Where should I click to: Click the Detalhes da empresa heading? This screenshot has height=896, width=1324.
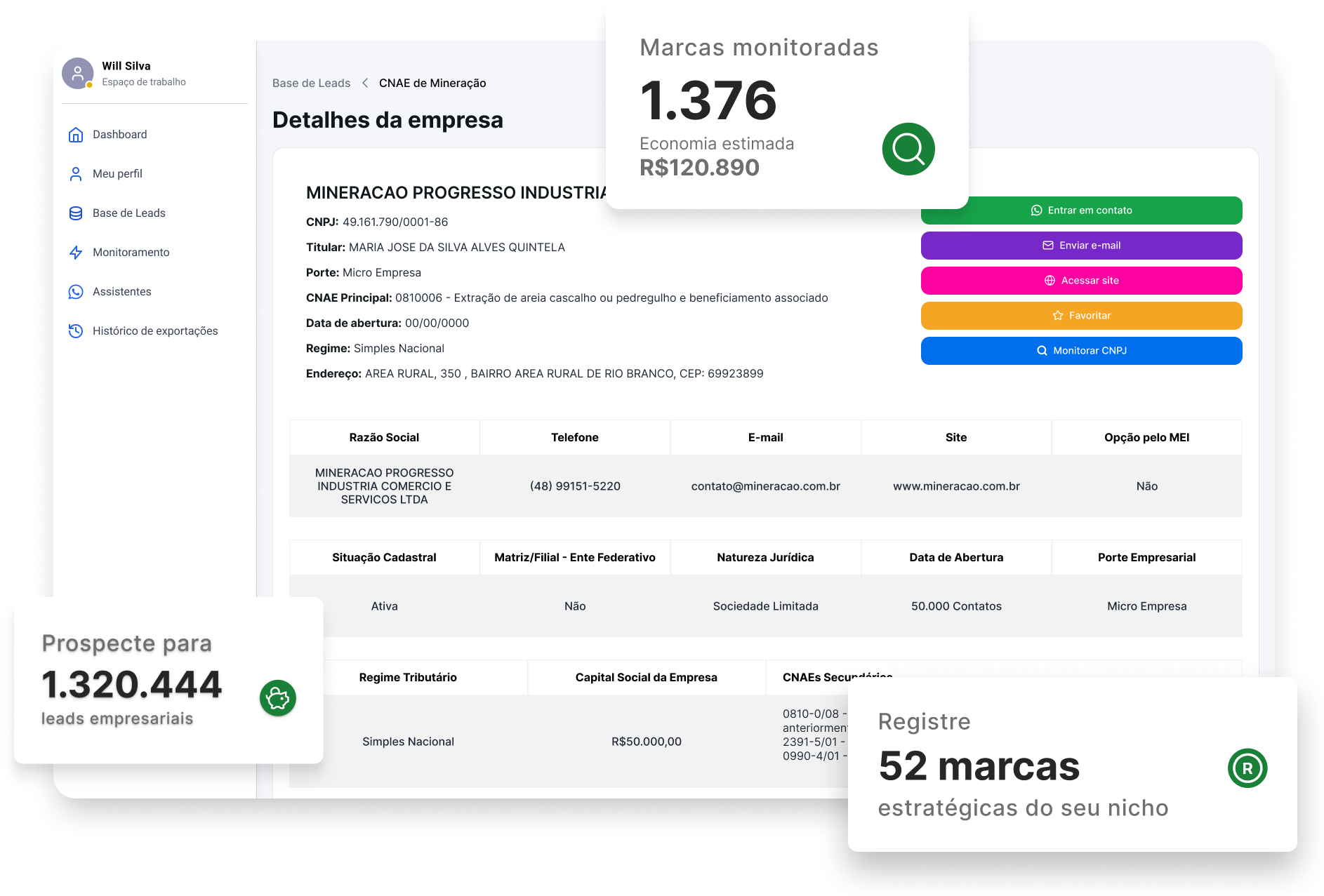(388, 120)
